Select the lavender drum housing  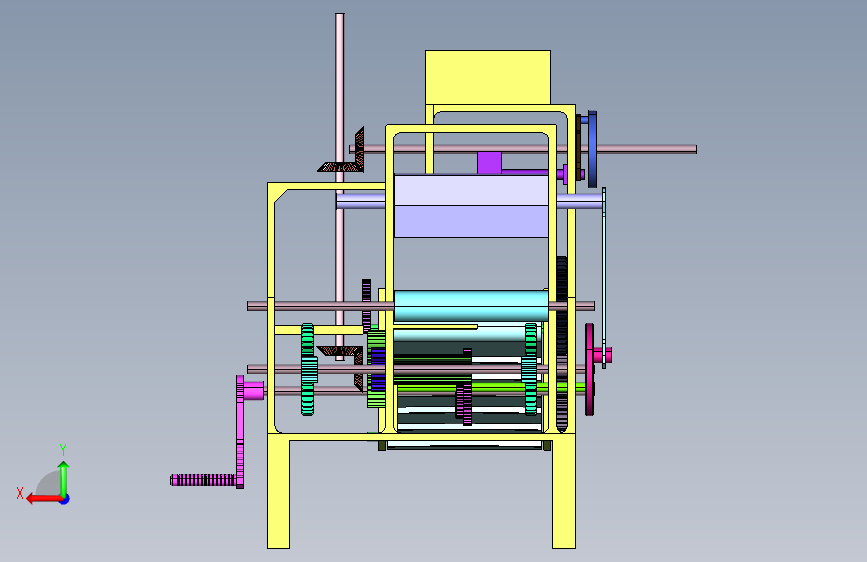tap(471, 206)
